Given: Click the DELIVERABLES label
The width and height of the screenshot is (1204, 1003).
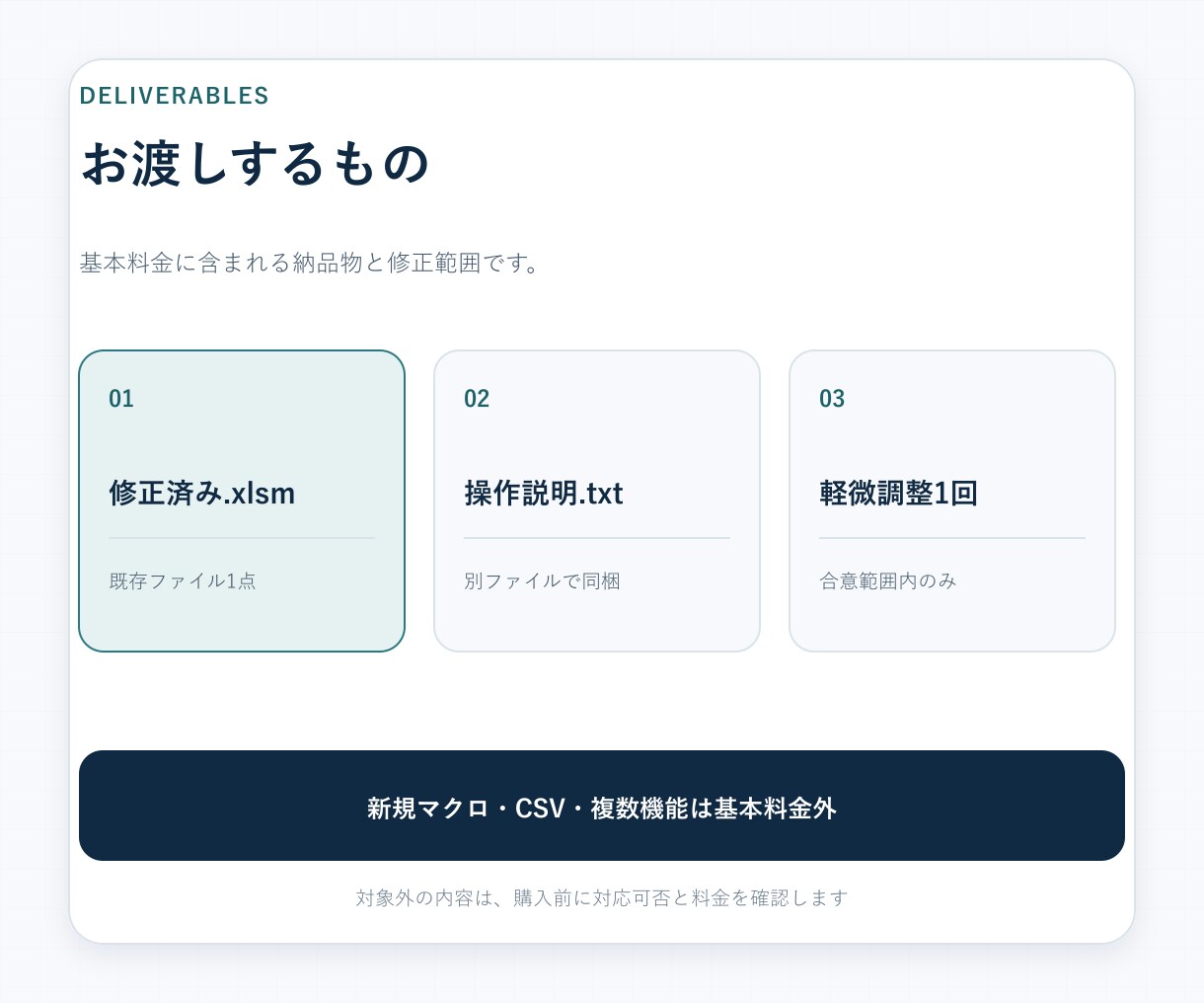Looking at the screenshot, I should [175, 96].
